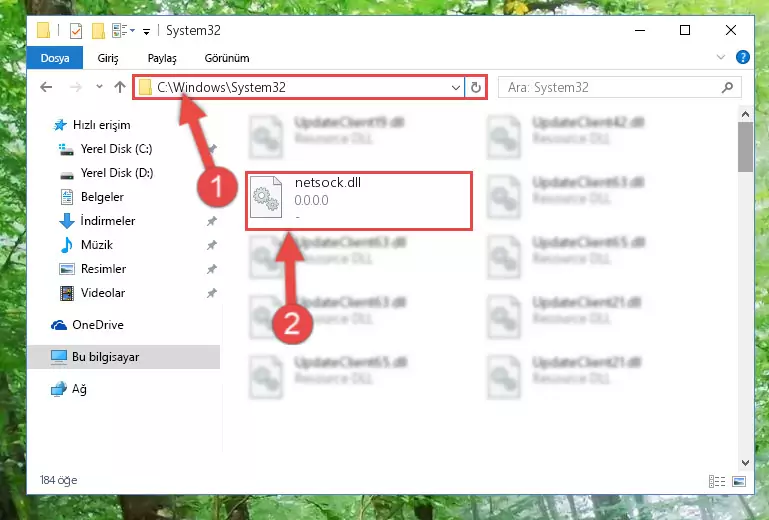Click the Ara: System32 search box
Viewport: 769px width, 520px height.
tap(619, 87)
